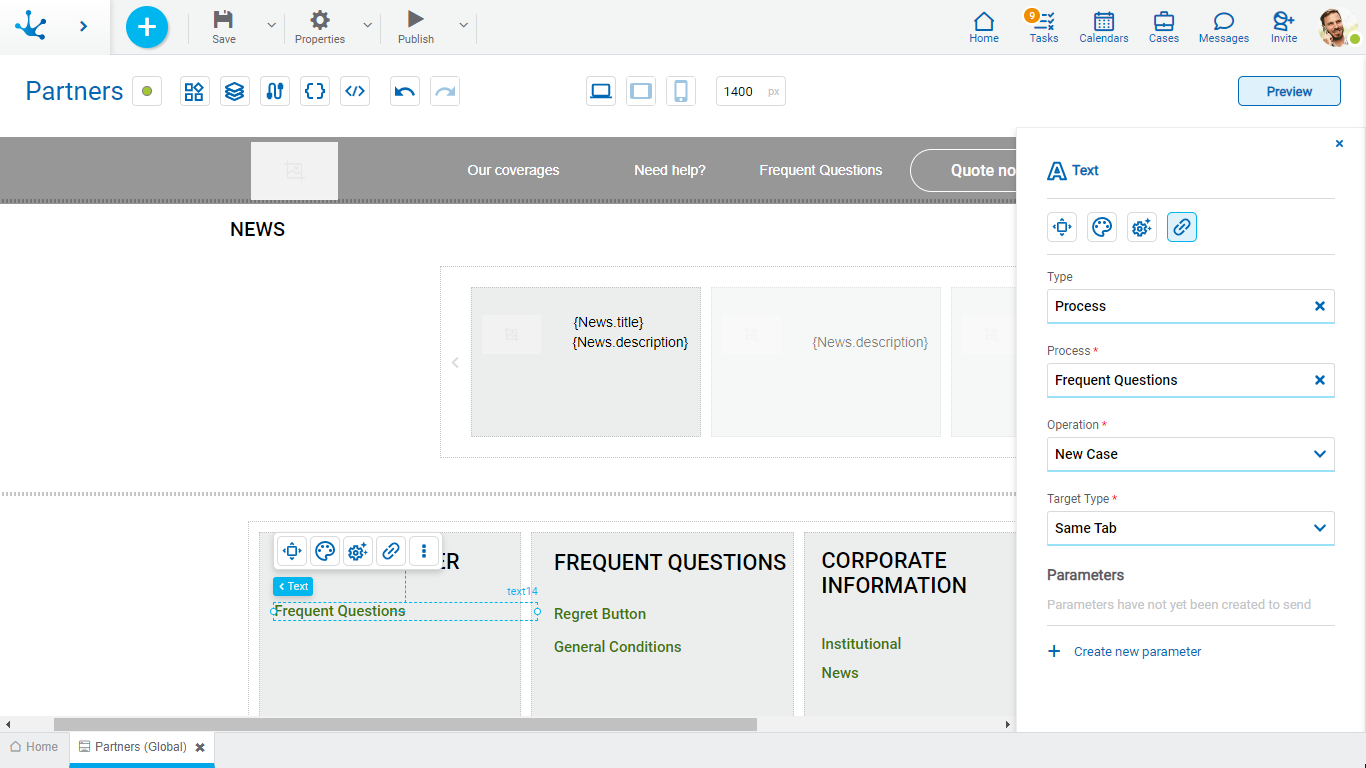Viewport: 1366px width, 768px height.
Task: Expand the side menu chevron near logo
Action: tap(84, 27)
